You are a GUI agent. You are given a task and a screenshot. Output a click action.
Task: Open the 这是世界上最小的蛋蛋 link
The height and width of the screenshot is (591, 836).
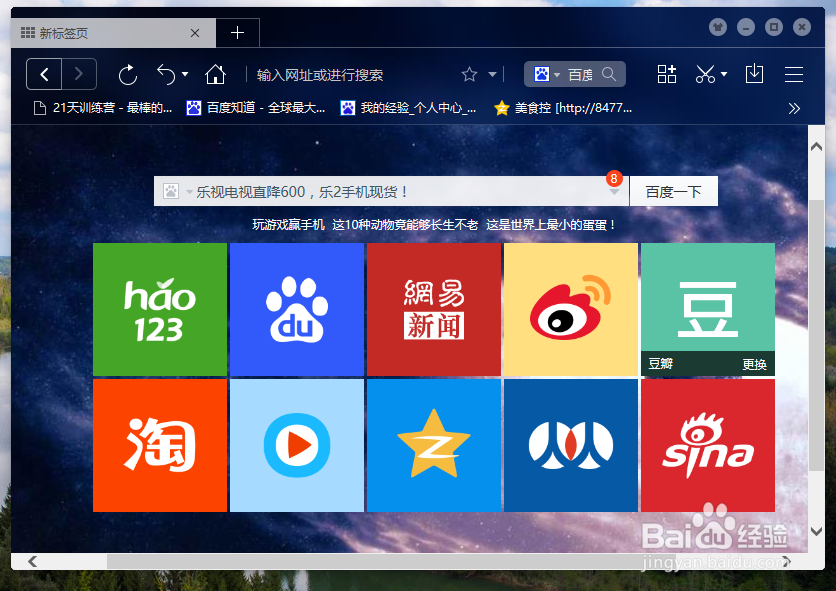coord(551,225)
